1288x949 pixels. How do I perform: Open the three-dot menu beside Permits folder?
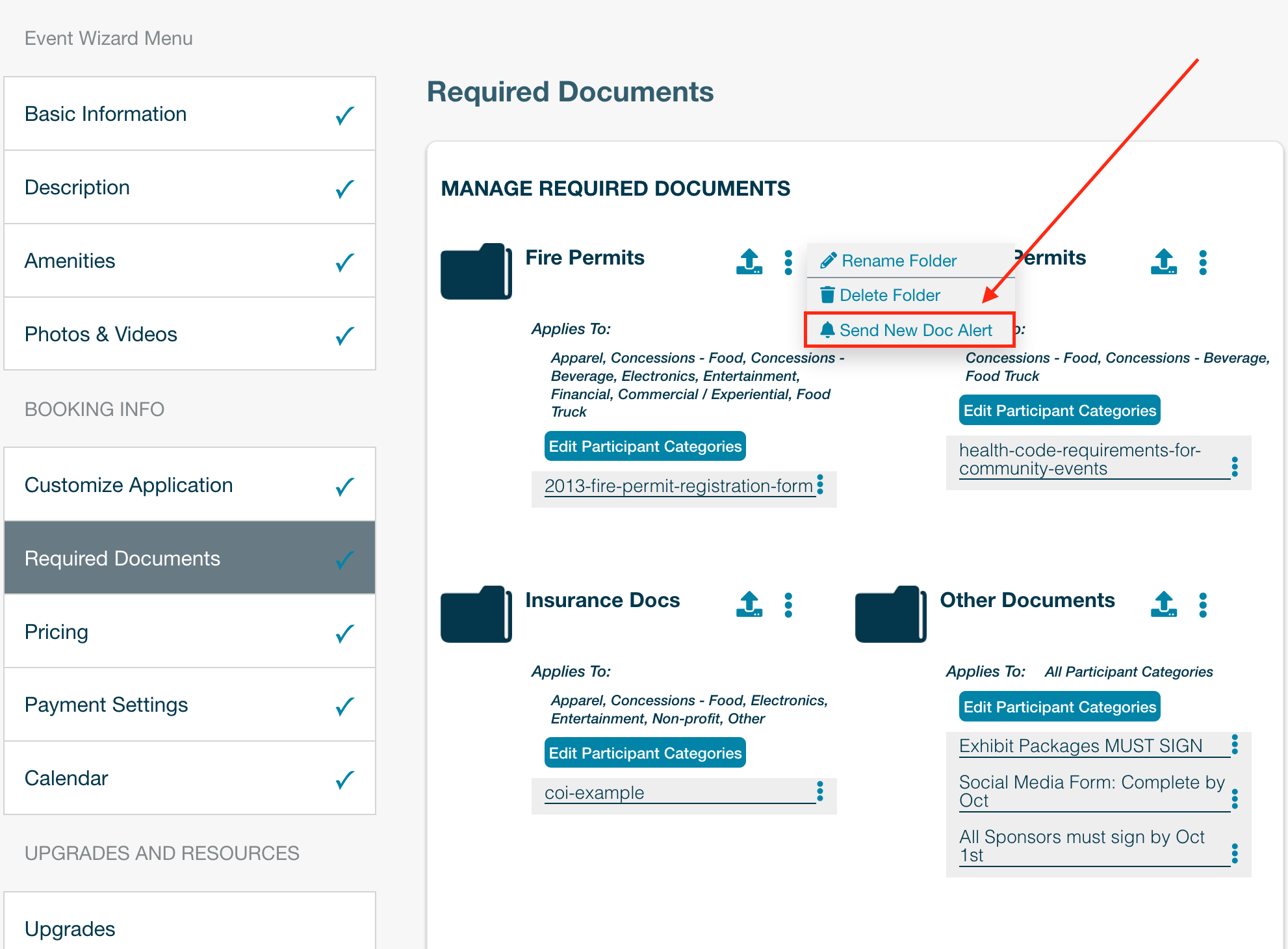pos(1203,263)
